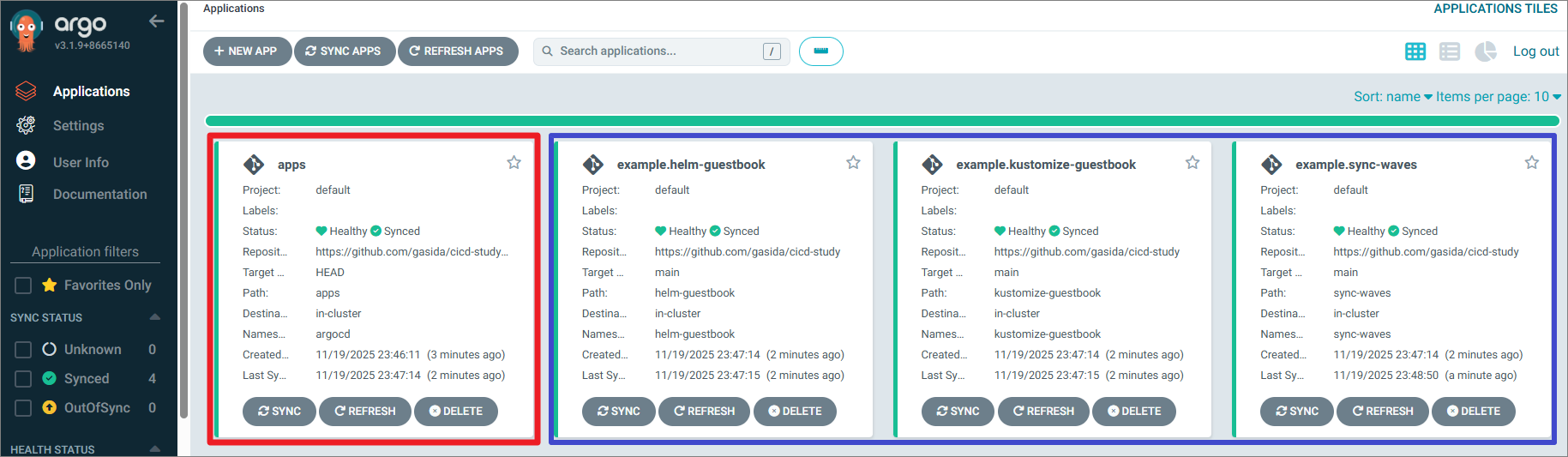Click the Unknown status circle icon

point(49,349)
